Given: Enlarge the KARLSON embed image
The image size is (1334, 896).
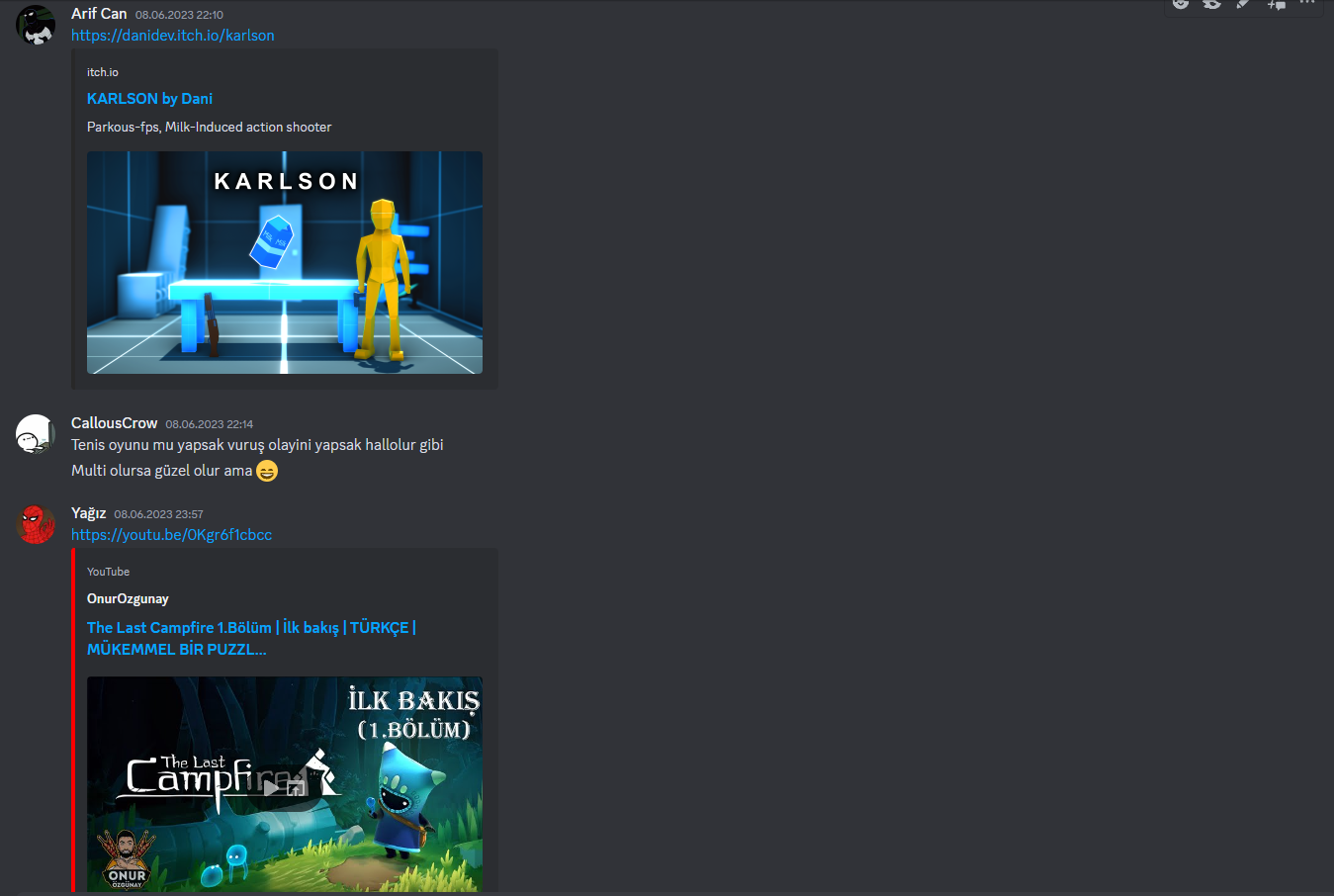Looking at the screenshot, I should pos(285,262).
